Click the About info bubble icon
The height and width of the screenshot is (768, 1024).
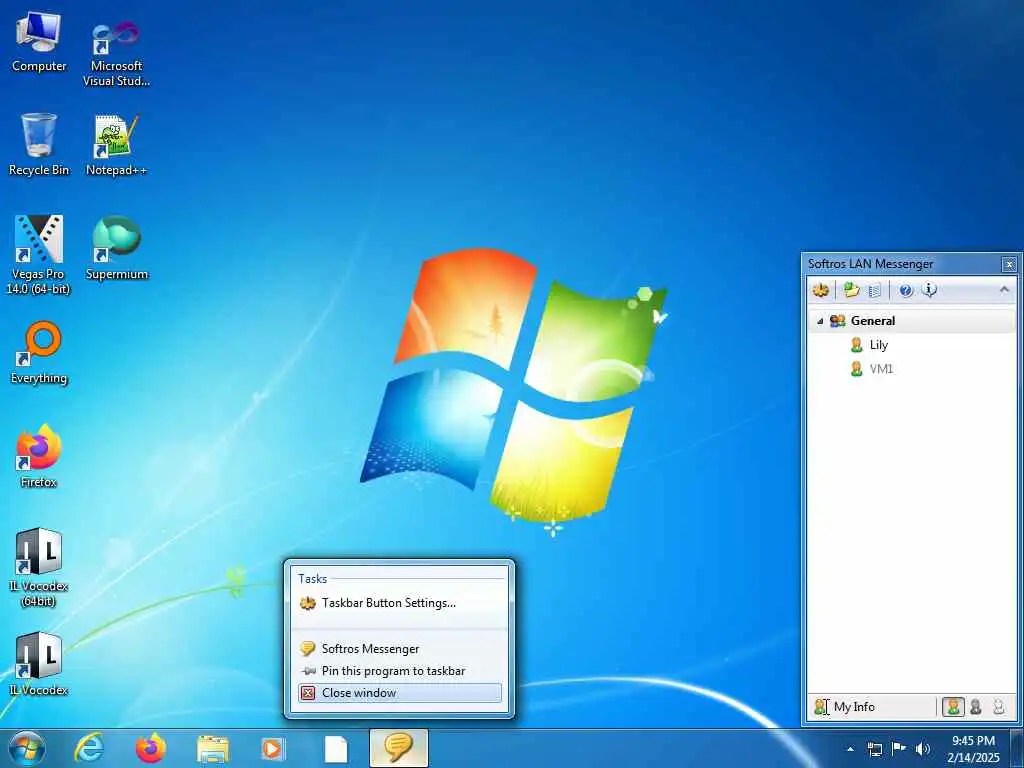929,290
